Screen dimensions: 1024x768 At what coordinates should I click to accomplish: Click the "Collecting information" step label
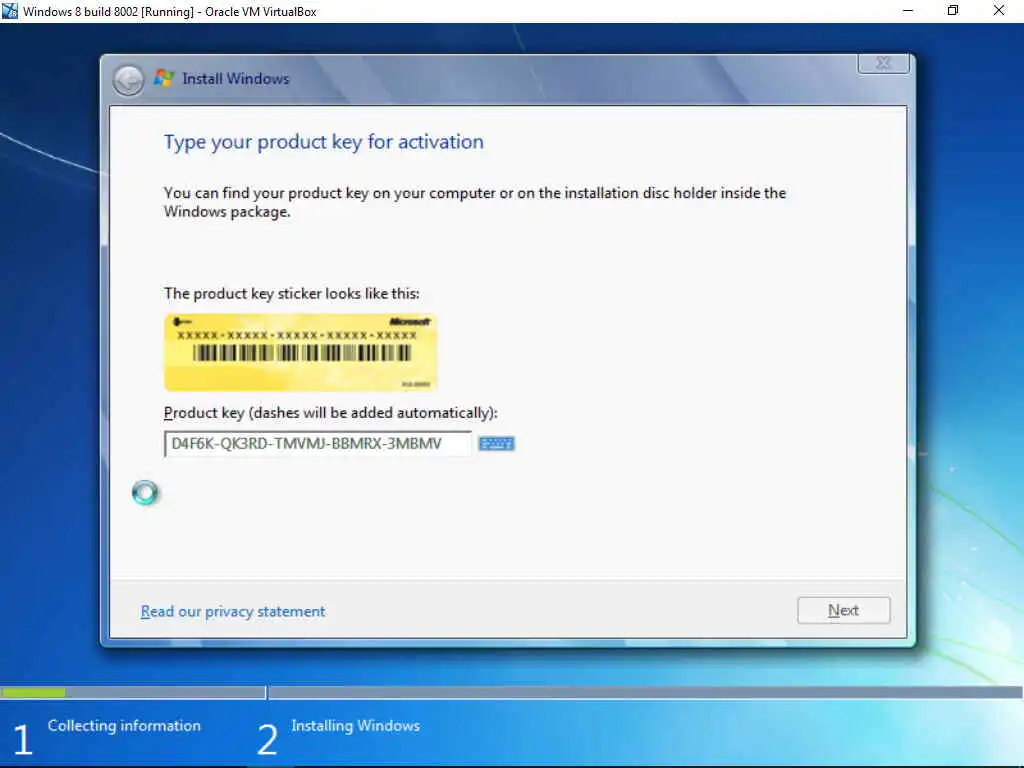point(124,726)
